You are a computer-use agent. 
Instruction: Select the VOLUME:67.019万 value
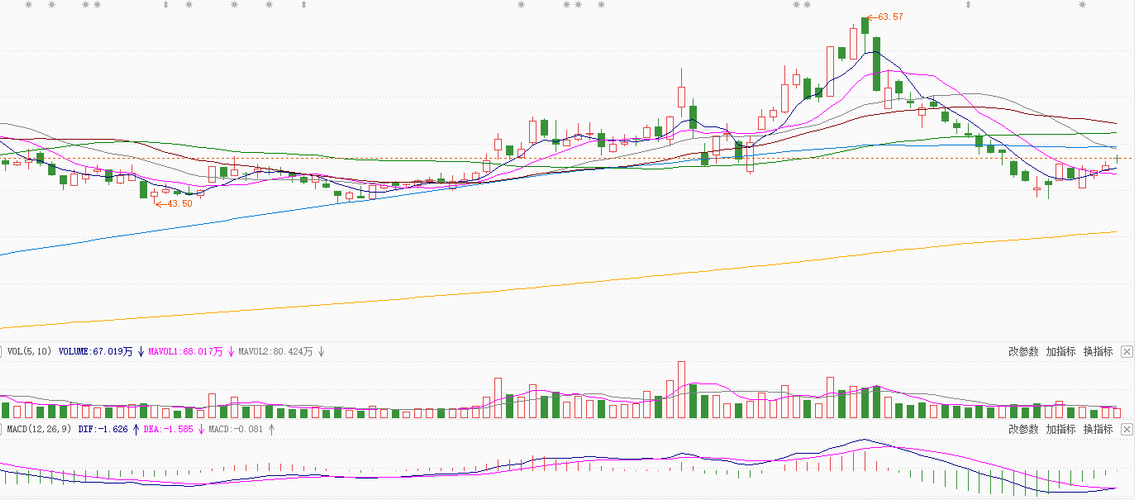[x=96, y=352]
